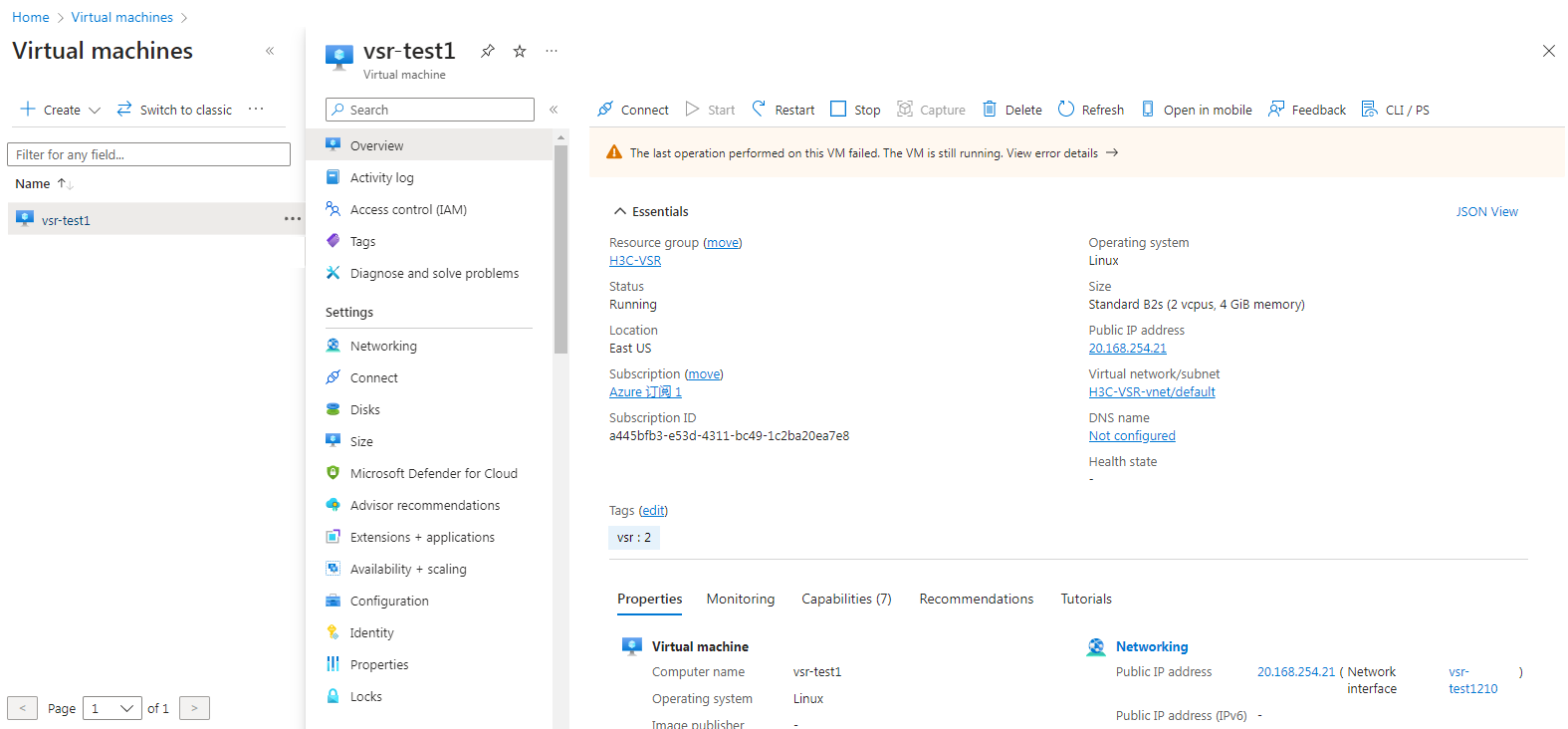
Task: Open the Azure subscription link
Action: (645, 392)
